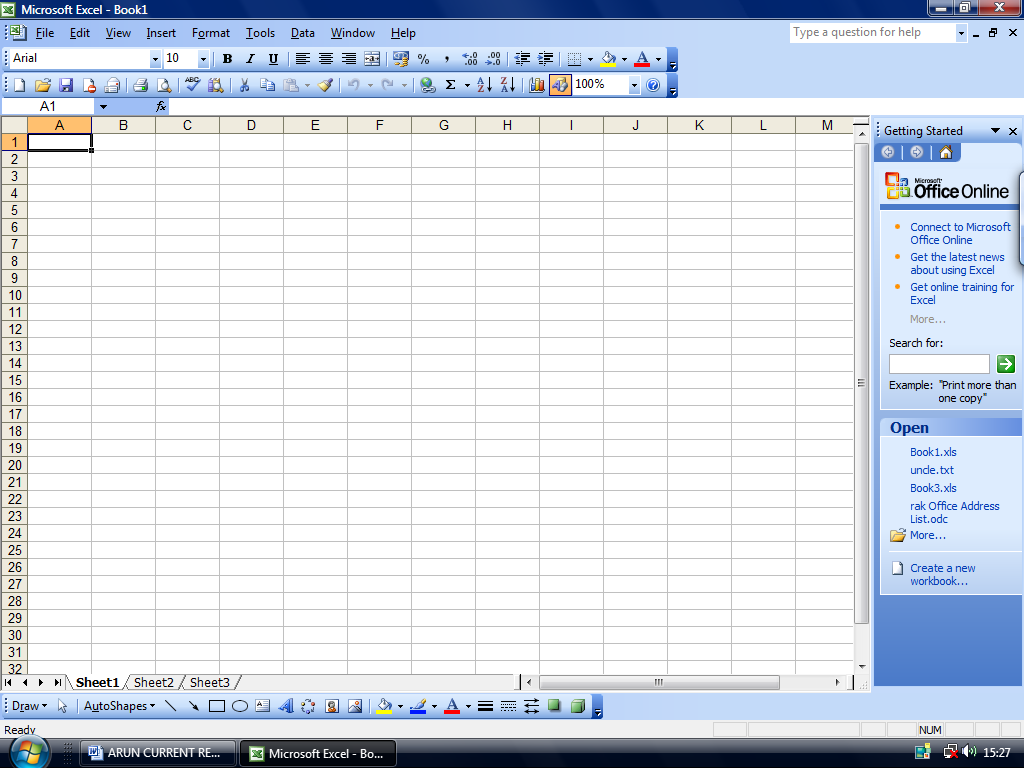This screenshot has width=1024, height=768.
Task: Click the Format Painter icon
Action: pos(325,85)
